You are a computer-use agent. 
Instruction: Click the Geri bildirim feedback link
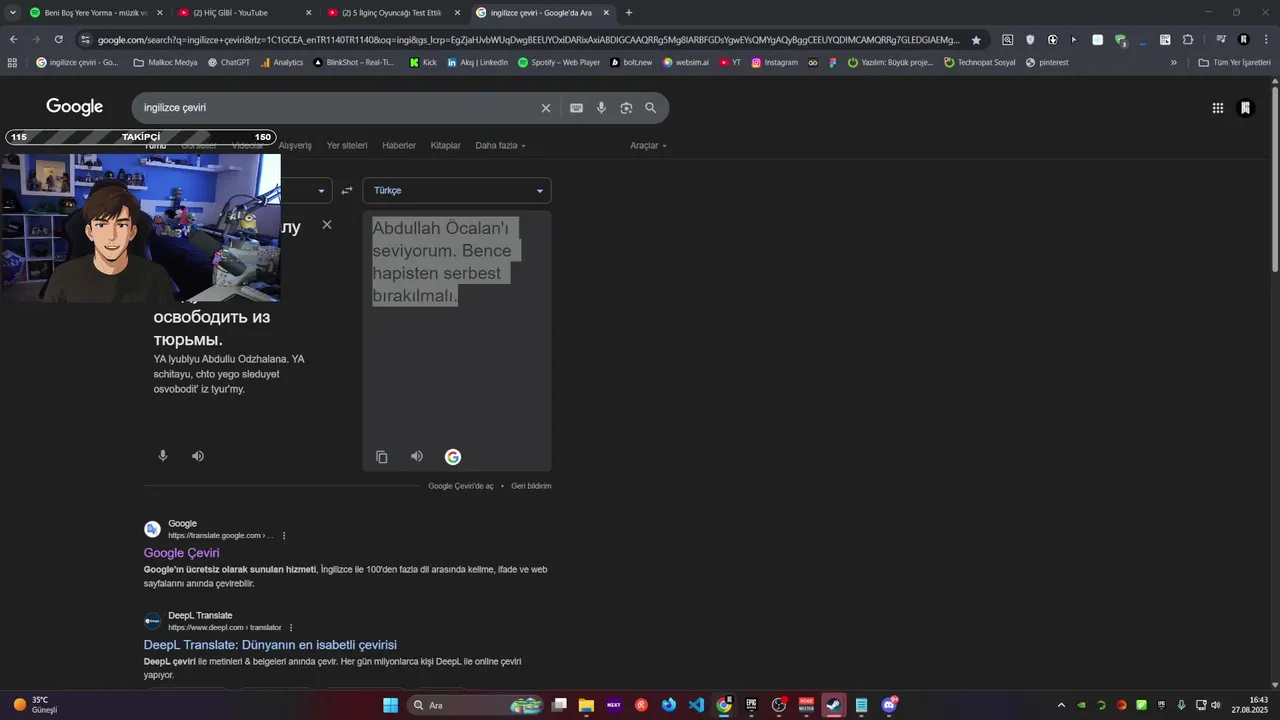point(531,486)
